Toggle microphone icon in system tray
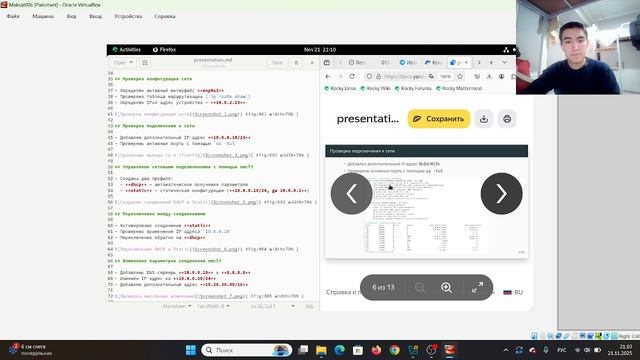640x360 pixels. 546,350
